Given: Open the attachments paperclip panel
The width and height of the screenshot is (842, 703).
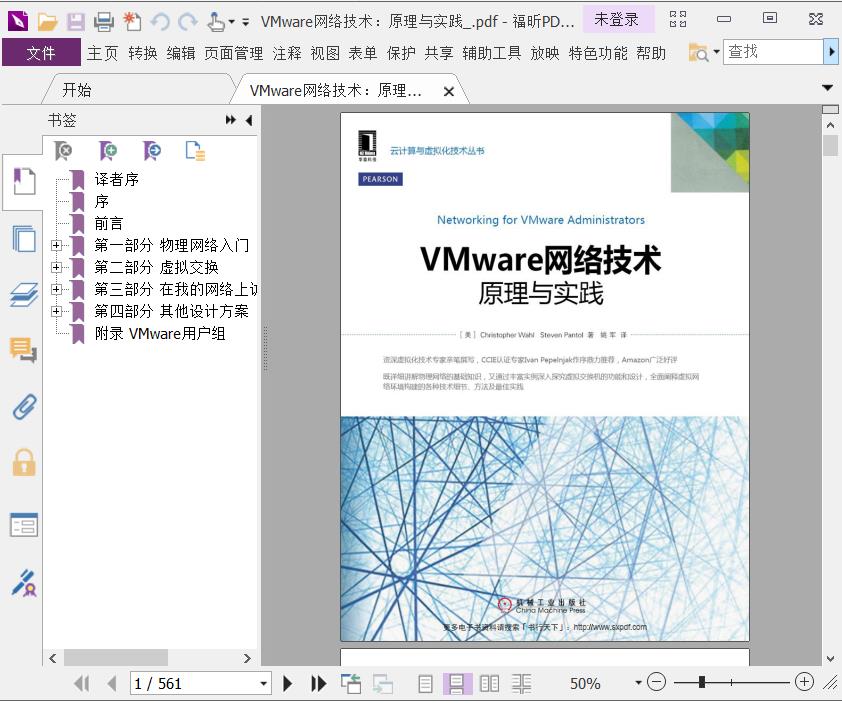Looking at the screenshot, I should (x=25, y=406).
